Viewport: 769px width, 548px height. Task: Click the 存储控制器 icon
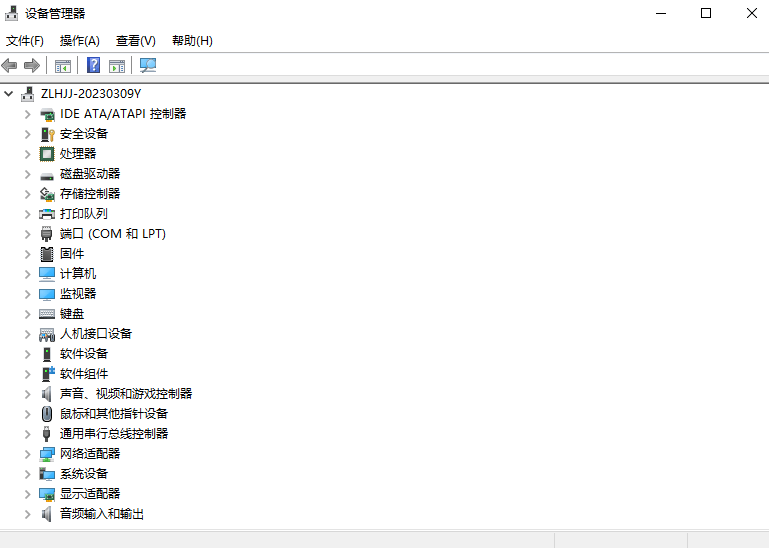[x=47, y=194]
